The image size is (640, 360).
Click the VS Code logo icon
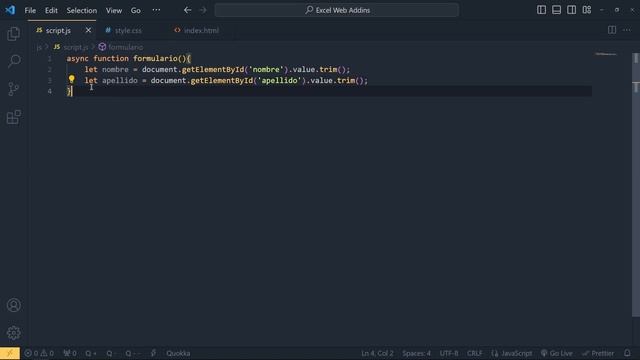(x=10, y=10)
